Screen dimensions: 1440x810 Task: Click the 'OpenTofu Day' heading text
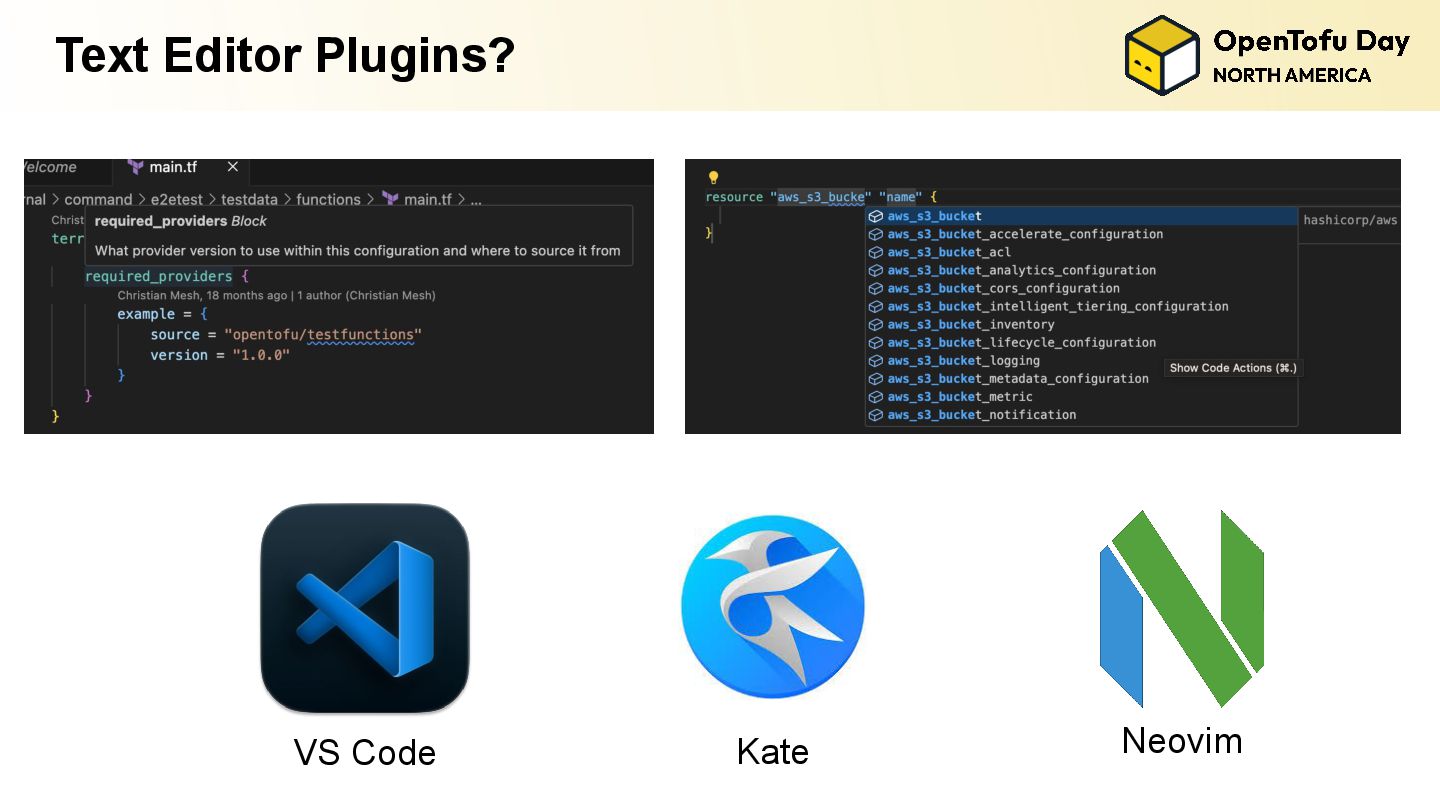click(x=1311, y=42)
